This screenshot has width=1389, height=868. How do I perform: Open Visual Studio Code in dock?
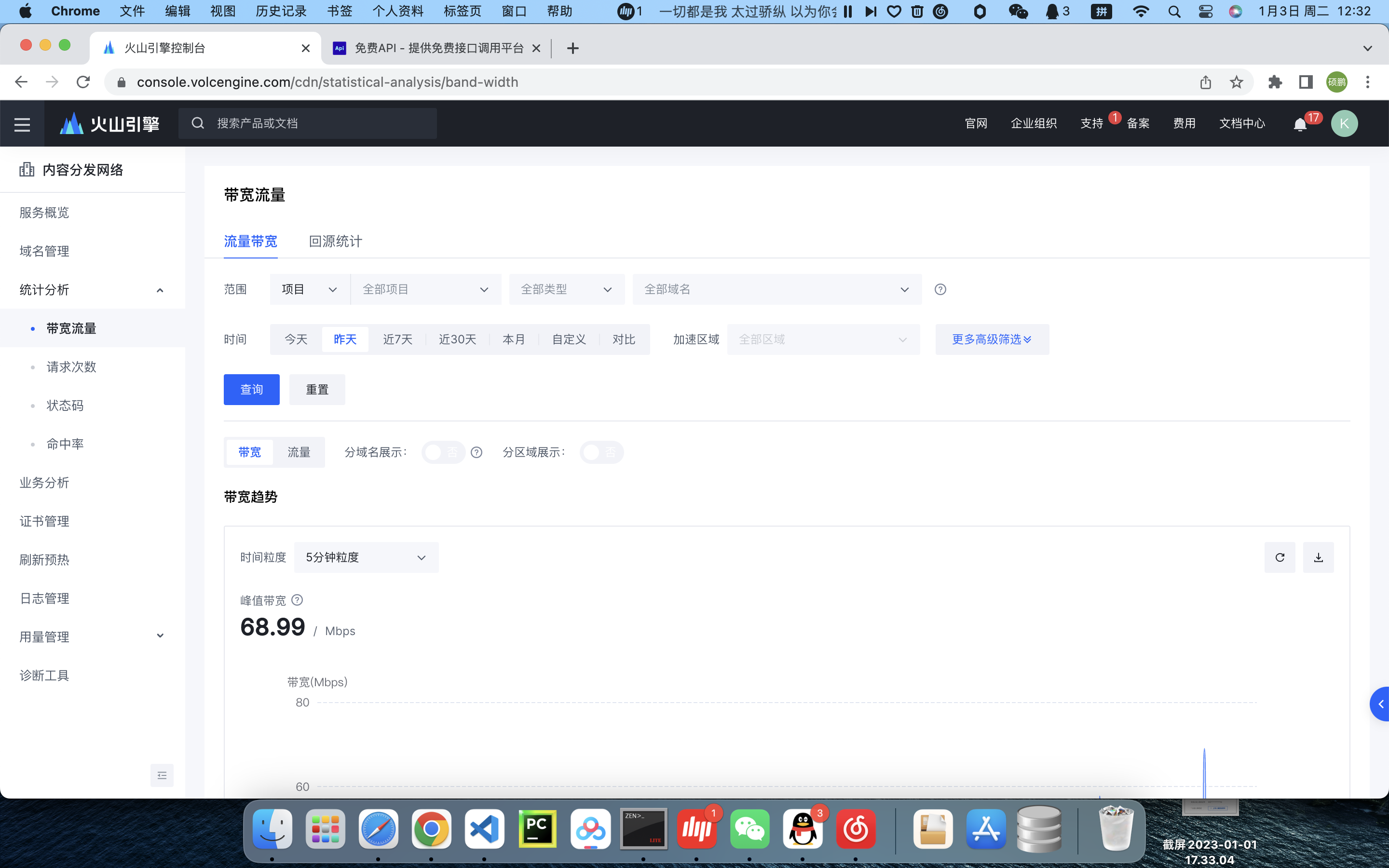(484, 829)
